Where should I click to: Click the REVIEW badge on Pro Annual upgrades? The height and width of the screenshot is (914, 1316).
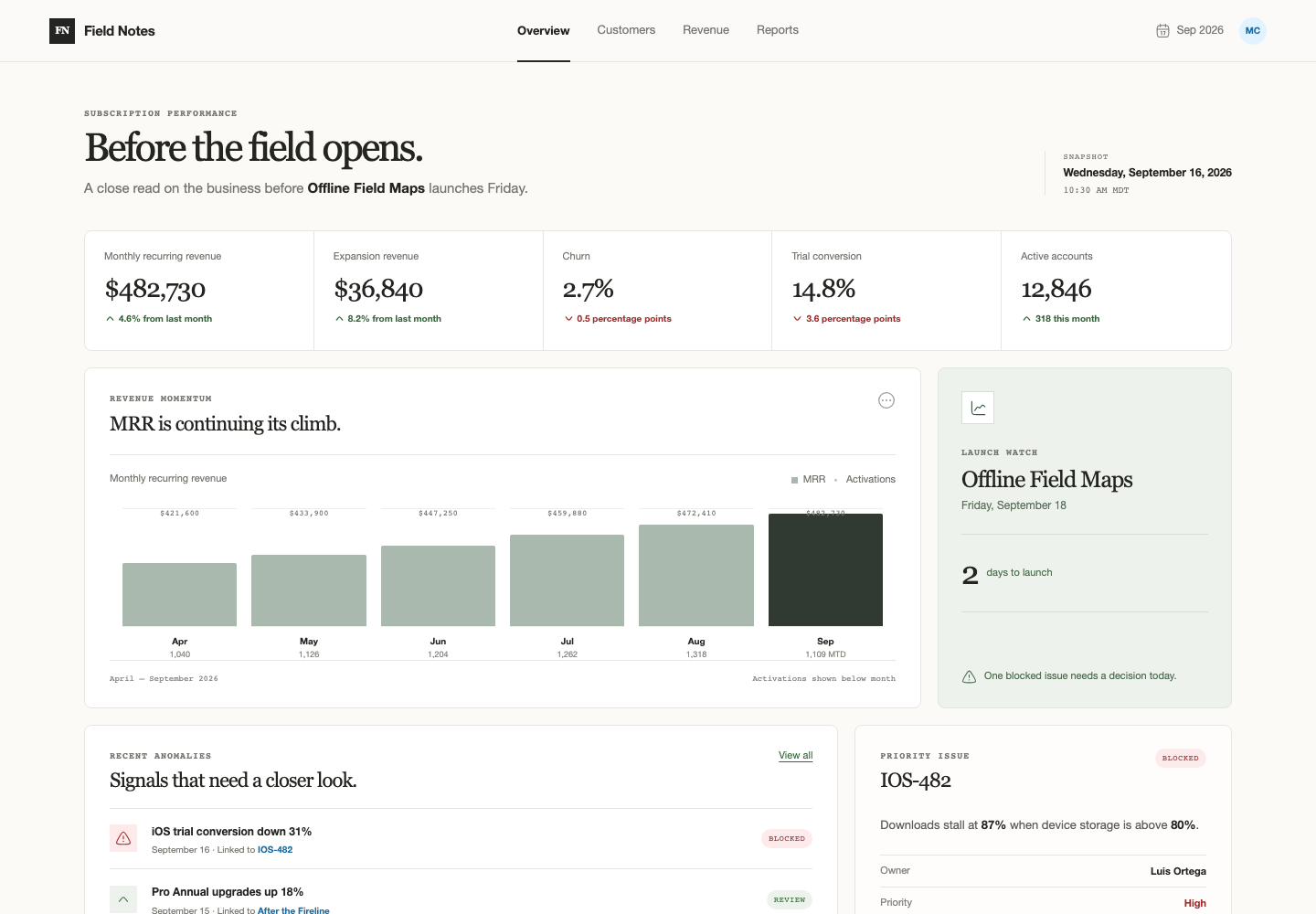click(x=790, y=900)
